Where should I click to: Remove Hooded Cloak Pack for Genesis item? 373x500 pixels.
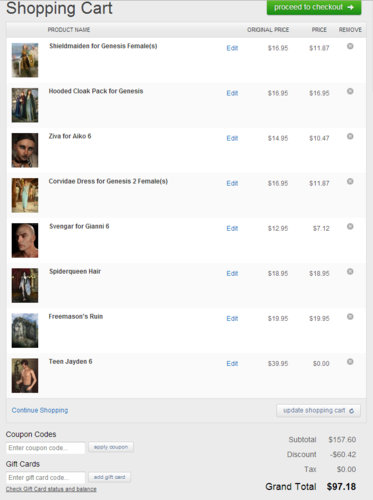(x=350, y=91)
